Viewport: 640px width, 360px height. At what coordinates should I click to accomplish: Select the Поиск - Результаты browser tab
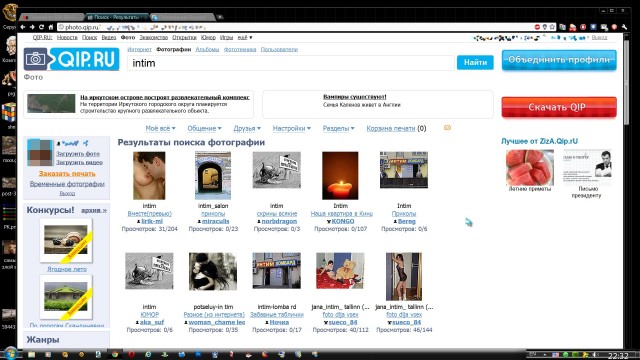[x=117, y=17]
